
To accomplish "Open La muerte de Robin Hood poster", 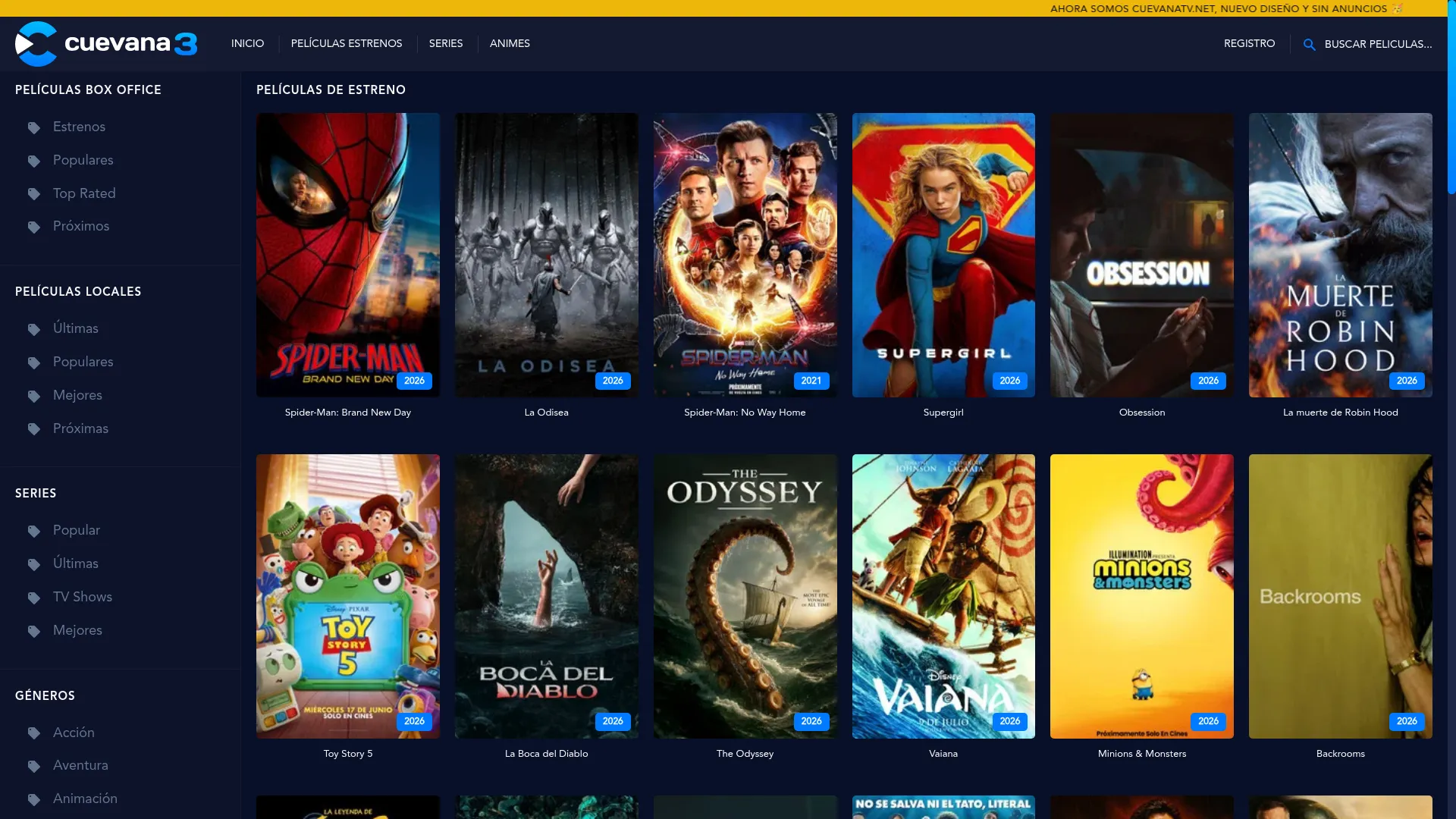I will tap(1341, 255).
